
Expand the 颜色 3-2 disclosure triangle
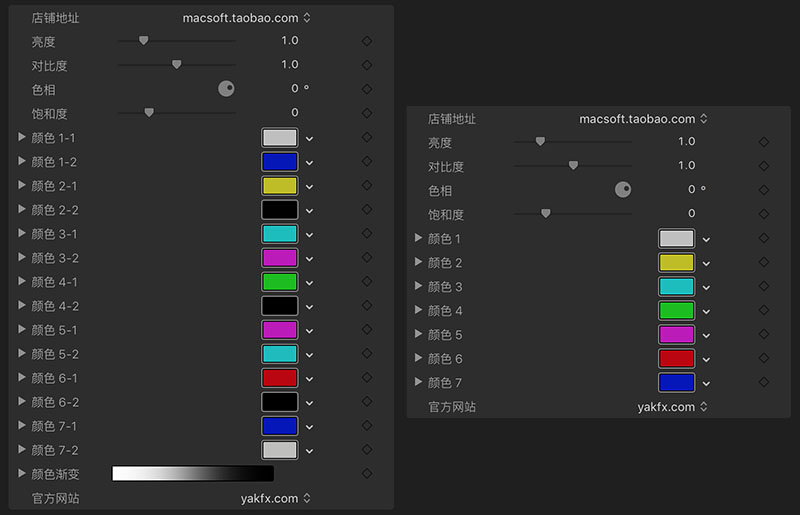pyautogui.click(x=21, y=257)
